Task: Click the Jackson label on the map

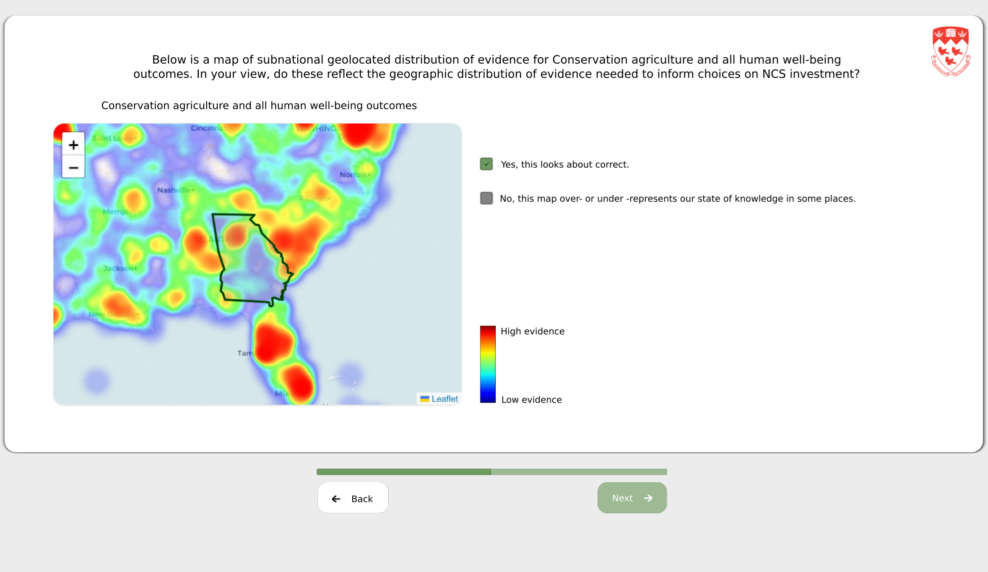Action: point(120,268)
